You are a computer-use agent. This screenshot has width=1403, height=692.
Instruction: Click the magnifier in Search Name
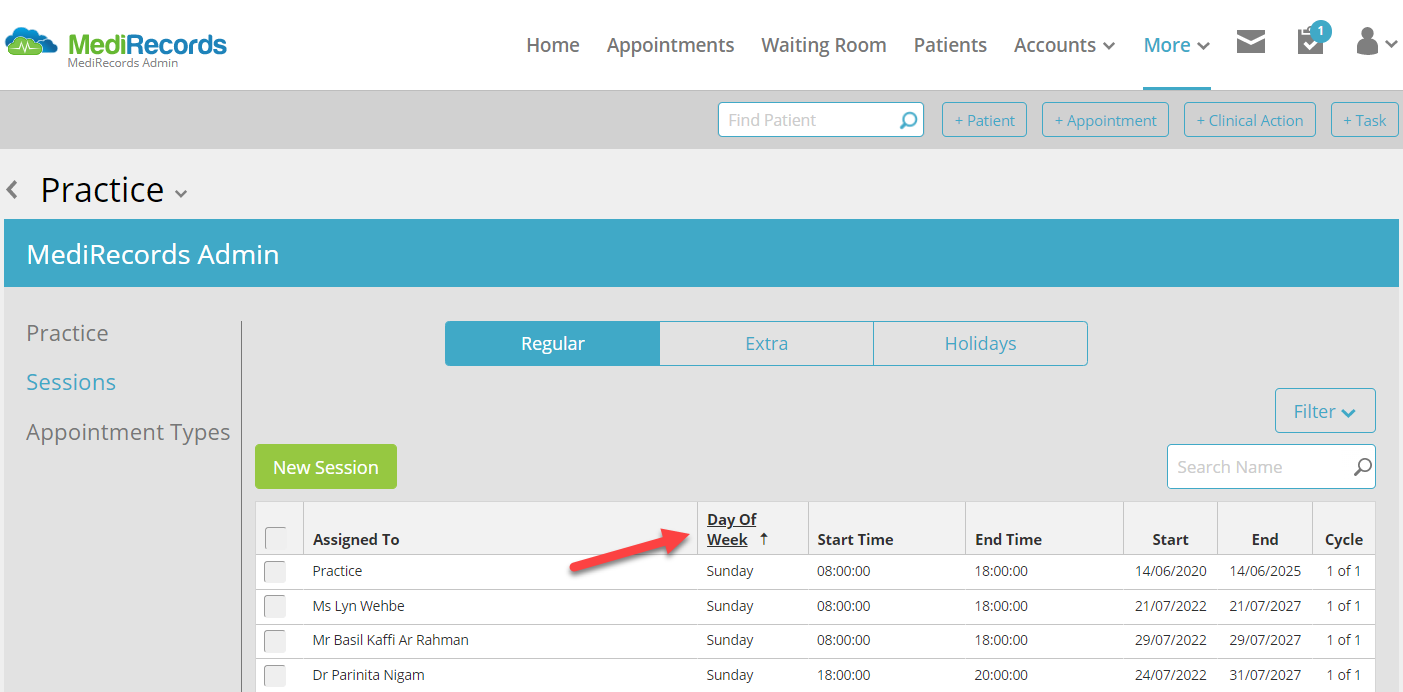point(1362,467)
